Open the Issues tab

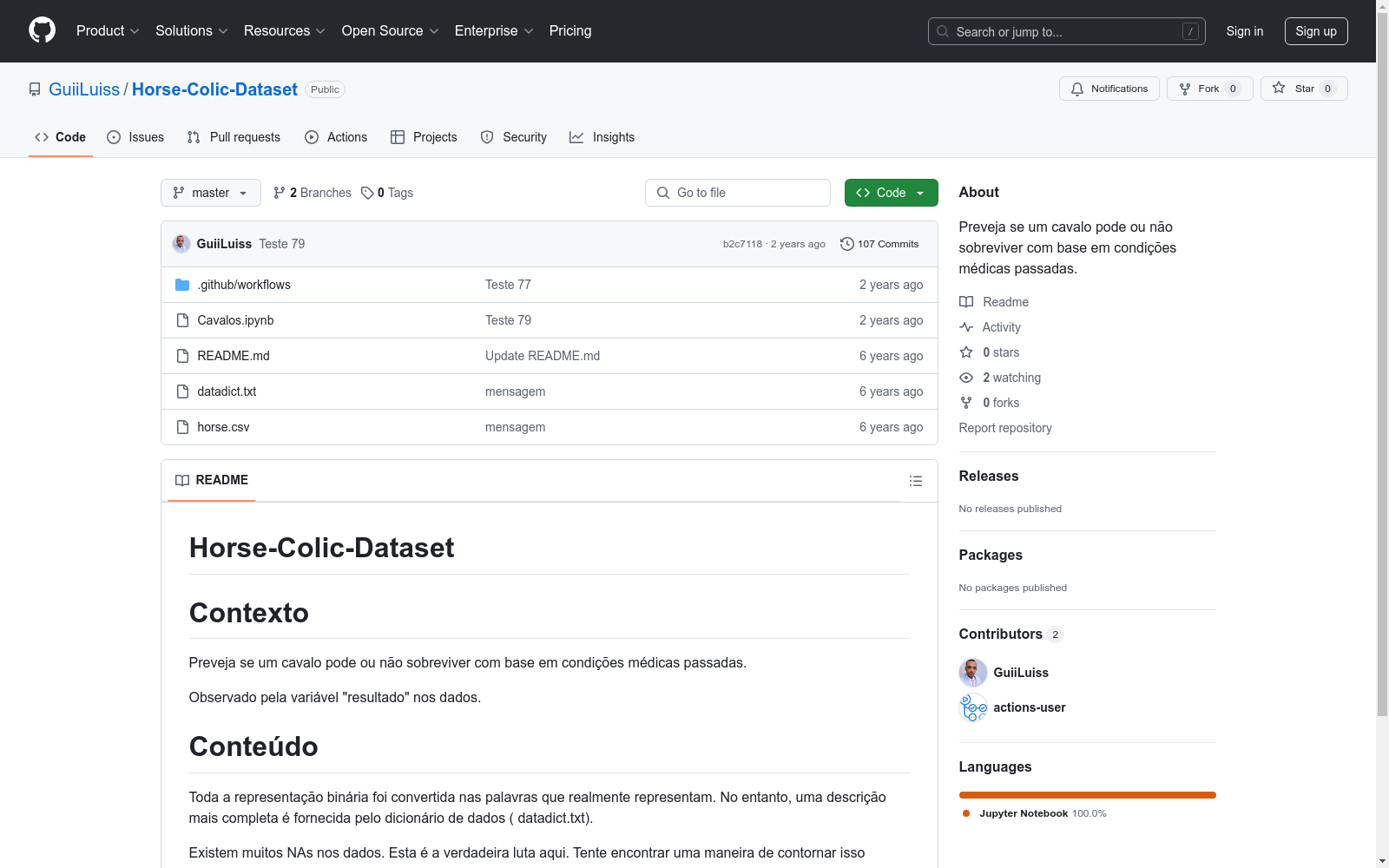tap(135, 137)
